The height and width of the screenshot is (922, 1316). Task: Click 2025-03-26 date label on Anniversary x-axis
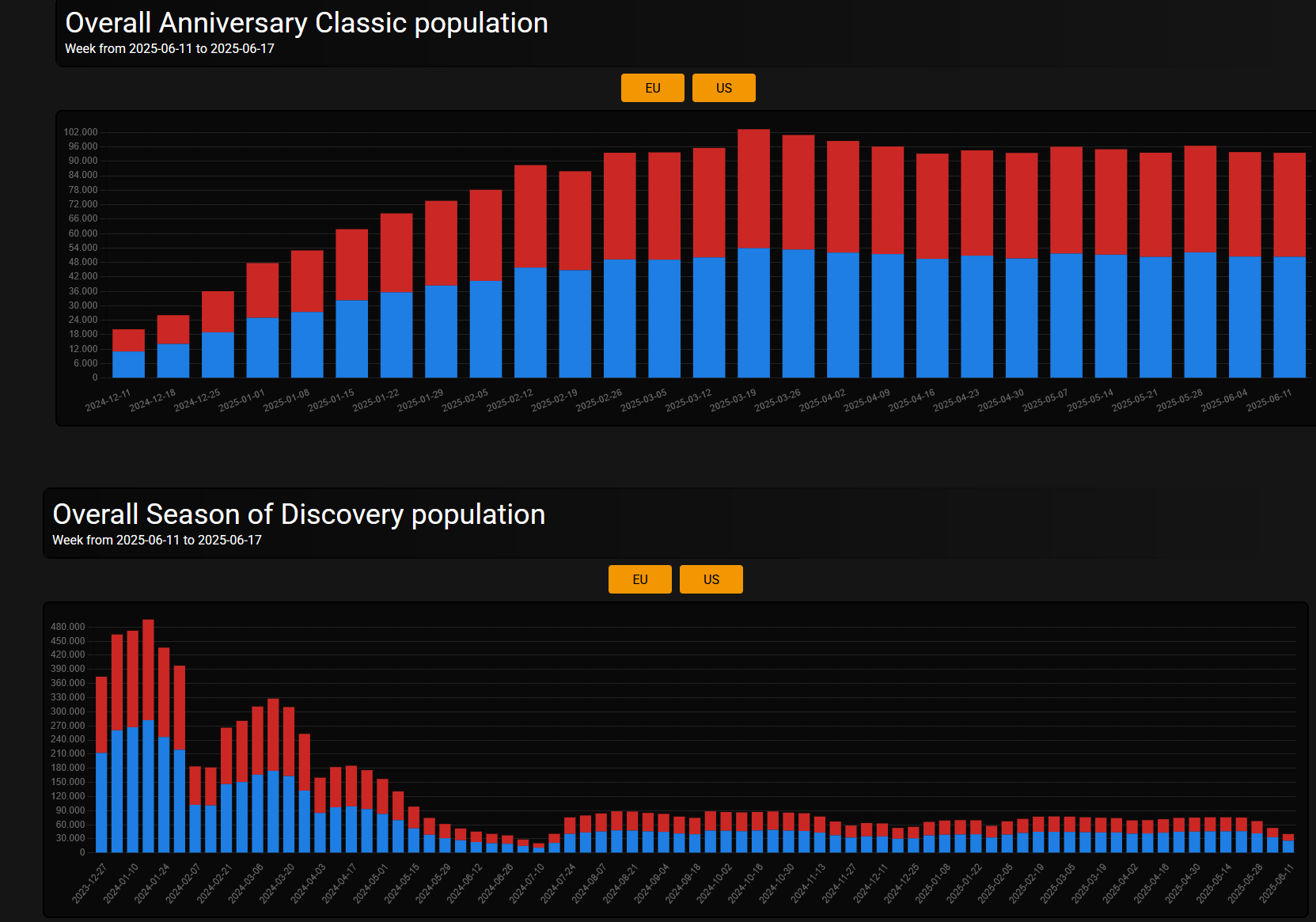pyautogui.click(x=778, y=400)
